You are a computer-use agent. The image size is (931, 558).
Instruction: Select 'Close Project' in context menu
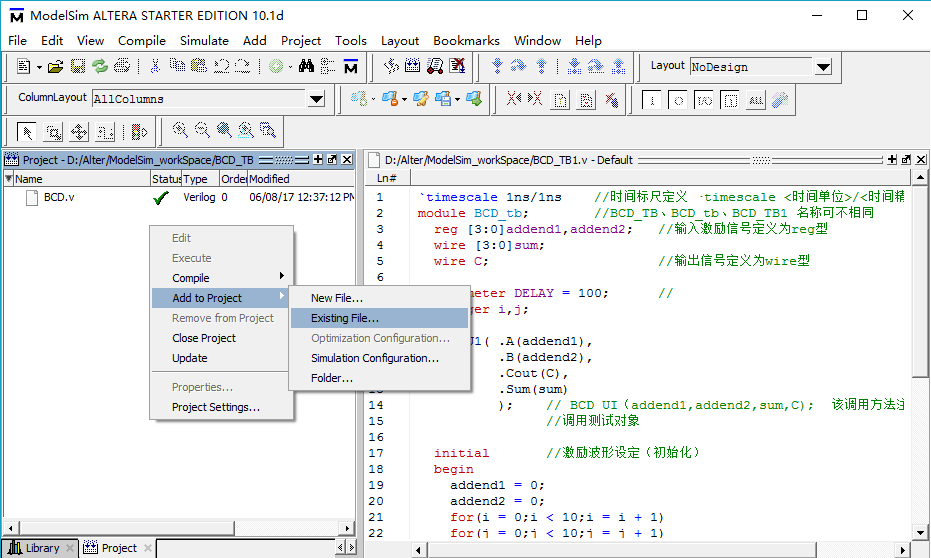(221, 338)
